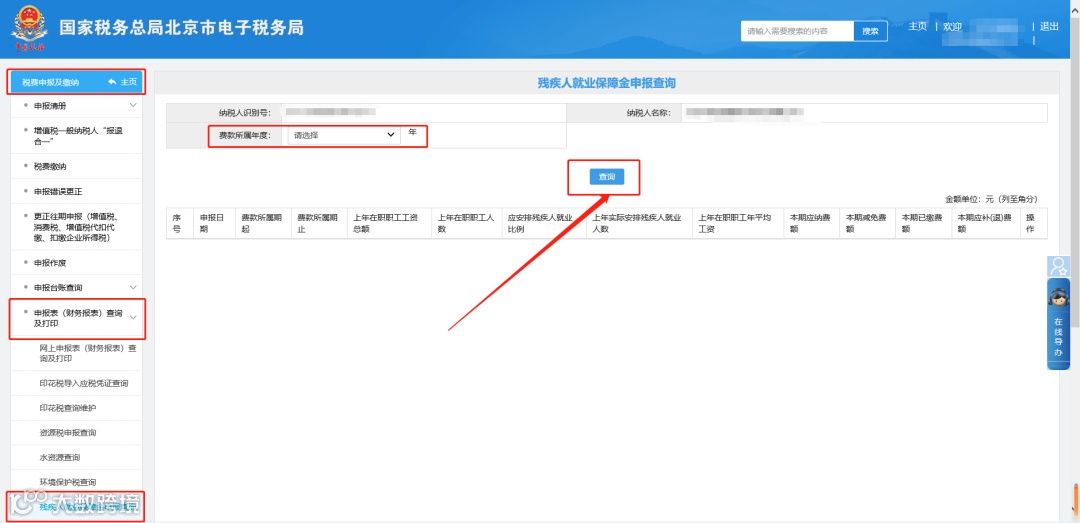Click the 主页 return-arrow in sidebar header
1080x523 pixels.
(123, 82)
